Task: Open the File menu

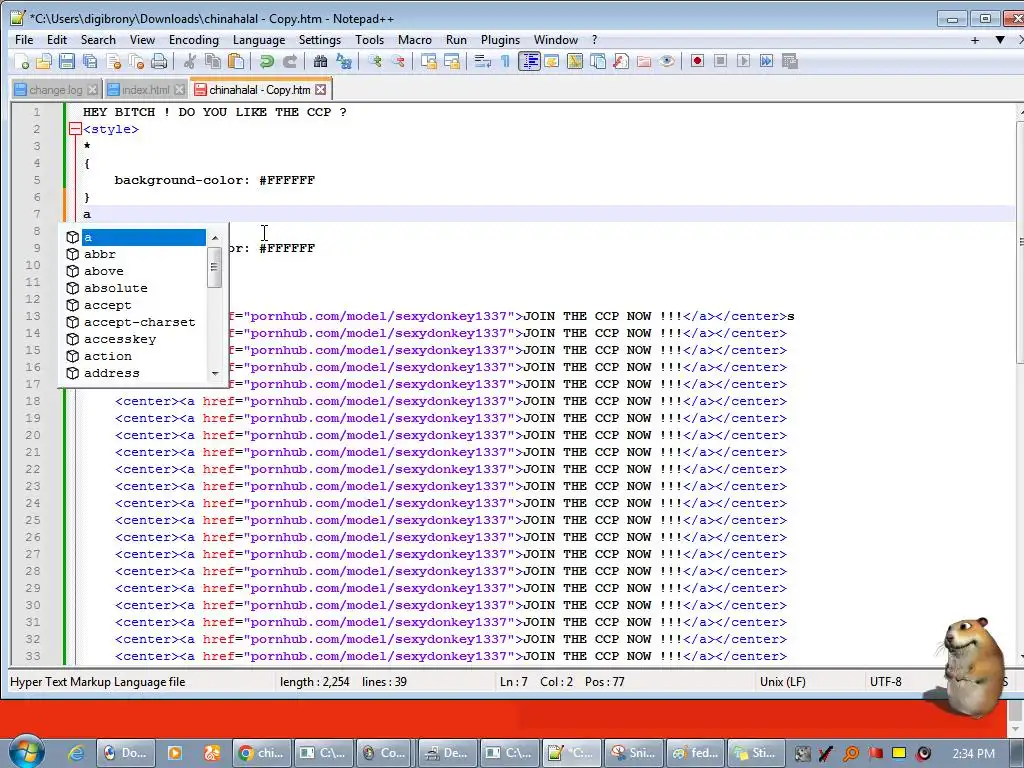Action: [24, 40]
